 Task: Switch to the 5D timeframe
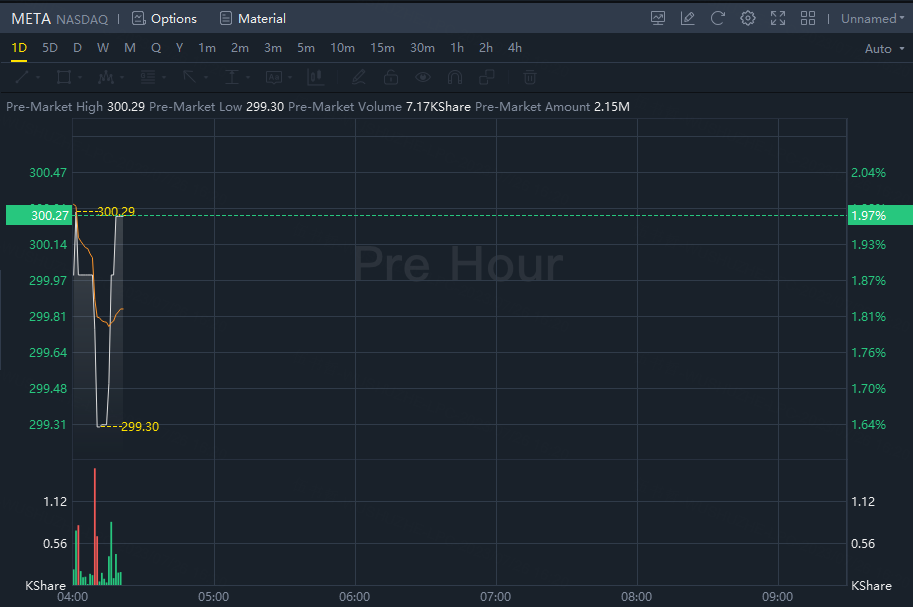tap(49, 48)
